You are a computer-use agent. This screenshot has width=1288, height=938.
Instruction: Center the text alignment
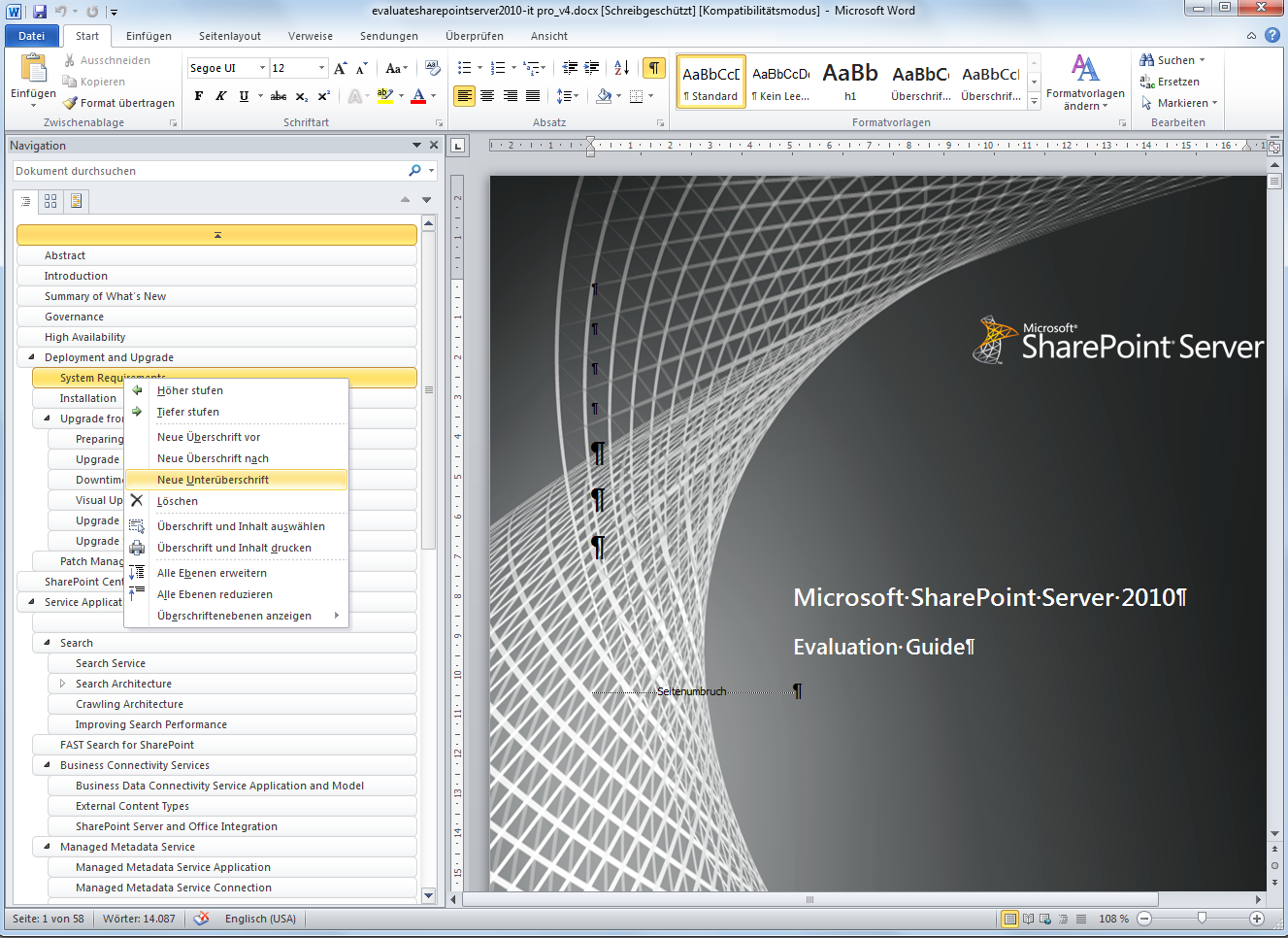(487, 96)
